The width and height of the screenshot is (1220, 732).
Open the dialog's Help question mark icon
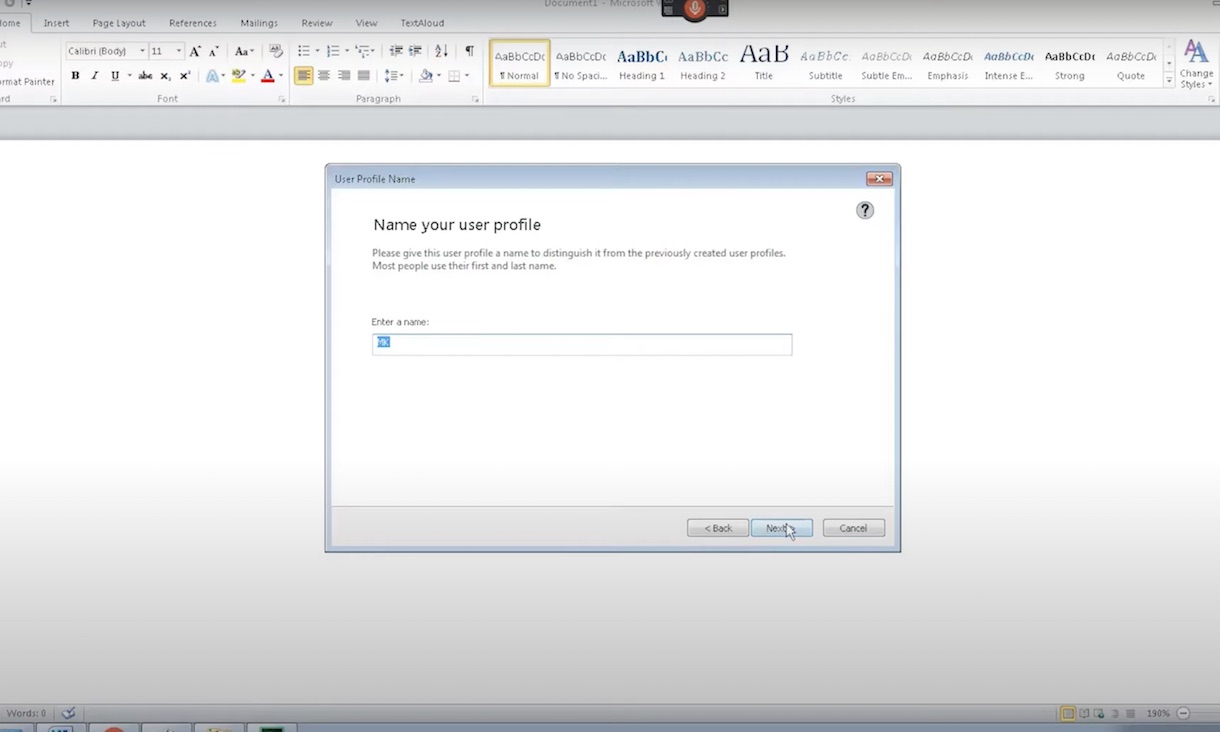coord(865,210)
